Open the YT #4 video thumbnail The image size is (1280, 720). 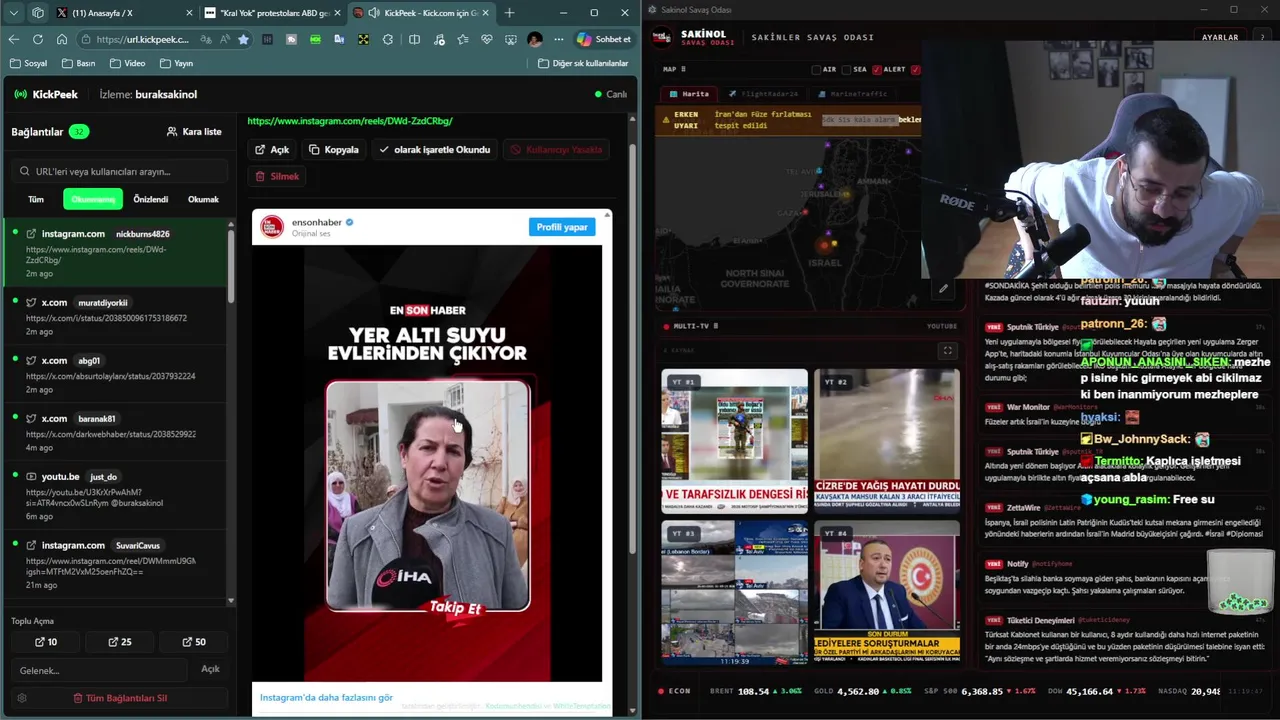(887, 593)
